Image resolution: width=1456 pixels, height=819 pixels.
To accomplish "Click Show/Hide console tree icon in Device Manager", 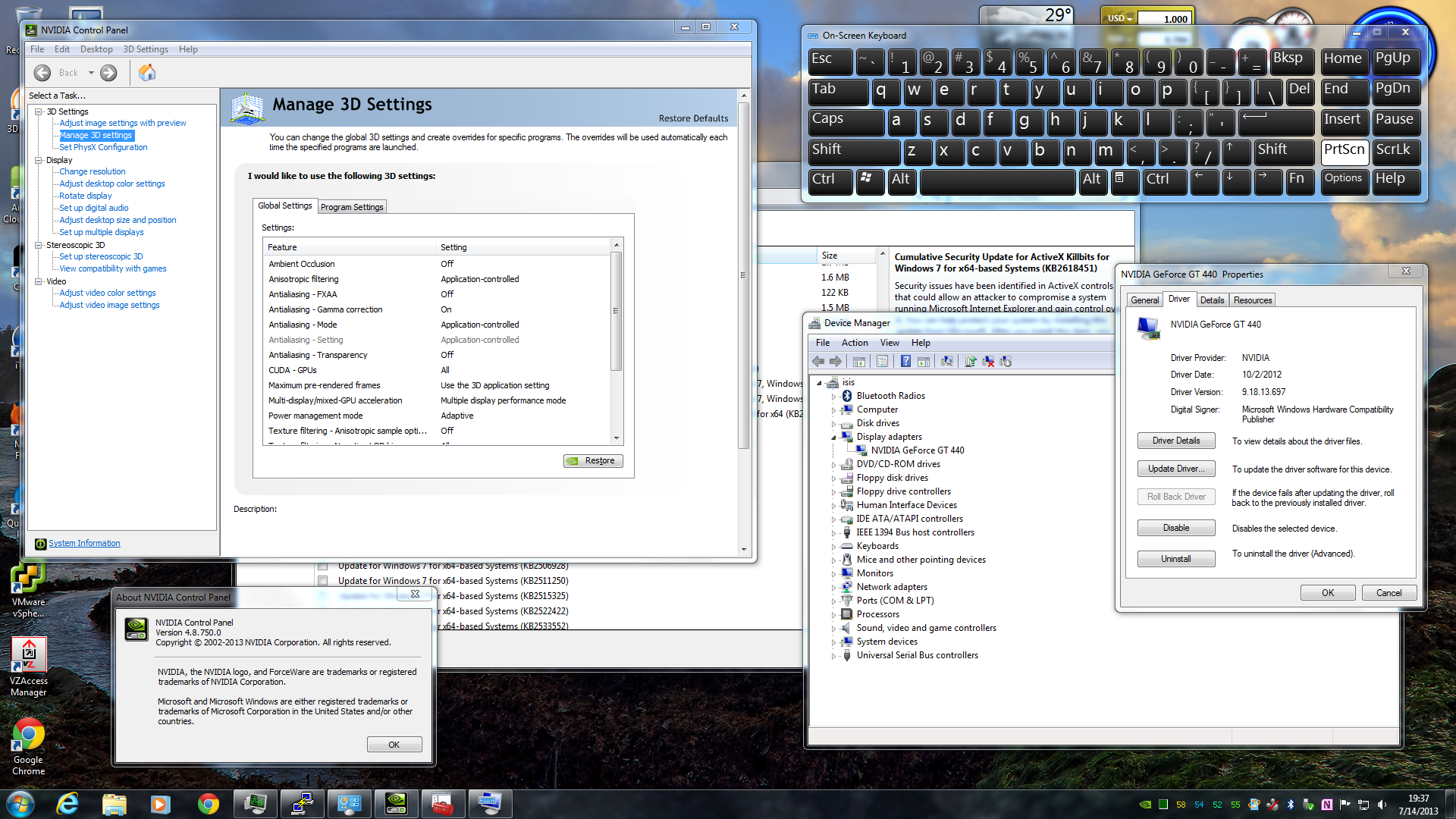I will click(x=859, y=362).
